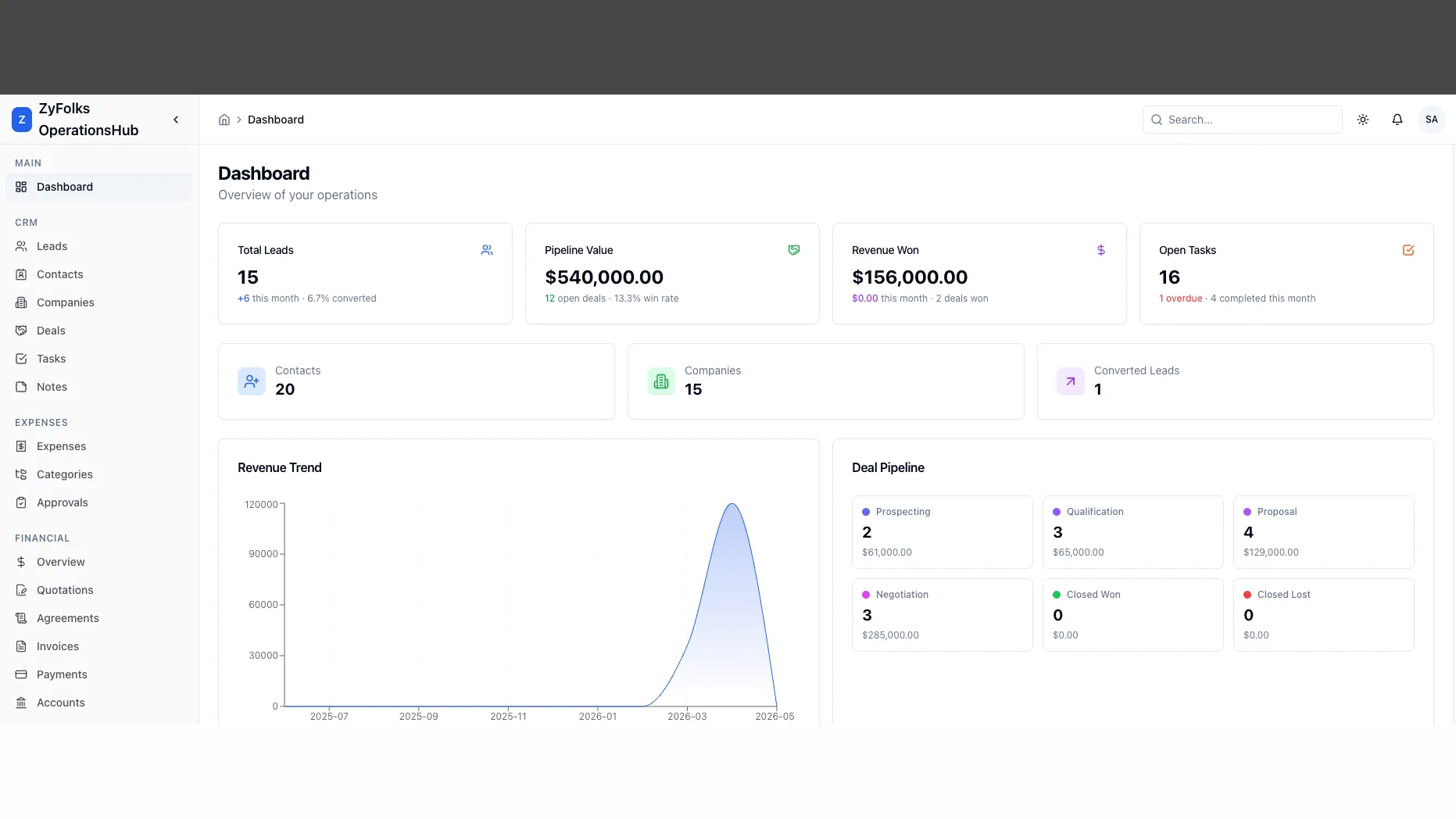Click the '+6 this month' leads text

point(268,299)
